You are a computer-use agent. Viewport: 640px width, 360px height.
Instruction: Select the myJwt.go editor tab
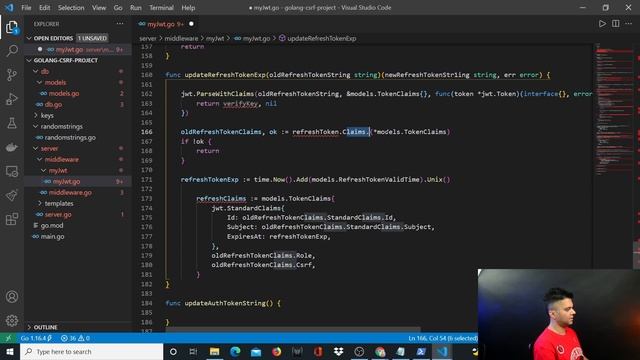(166, 24)
